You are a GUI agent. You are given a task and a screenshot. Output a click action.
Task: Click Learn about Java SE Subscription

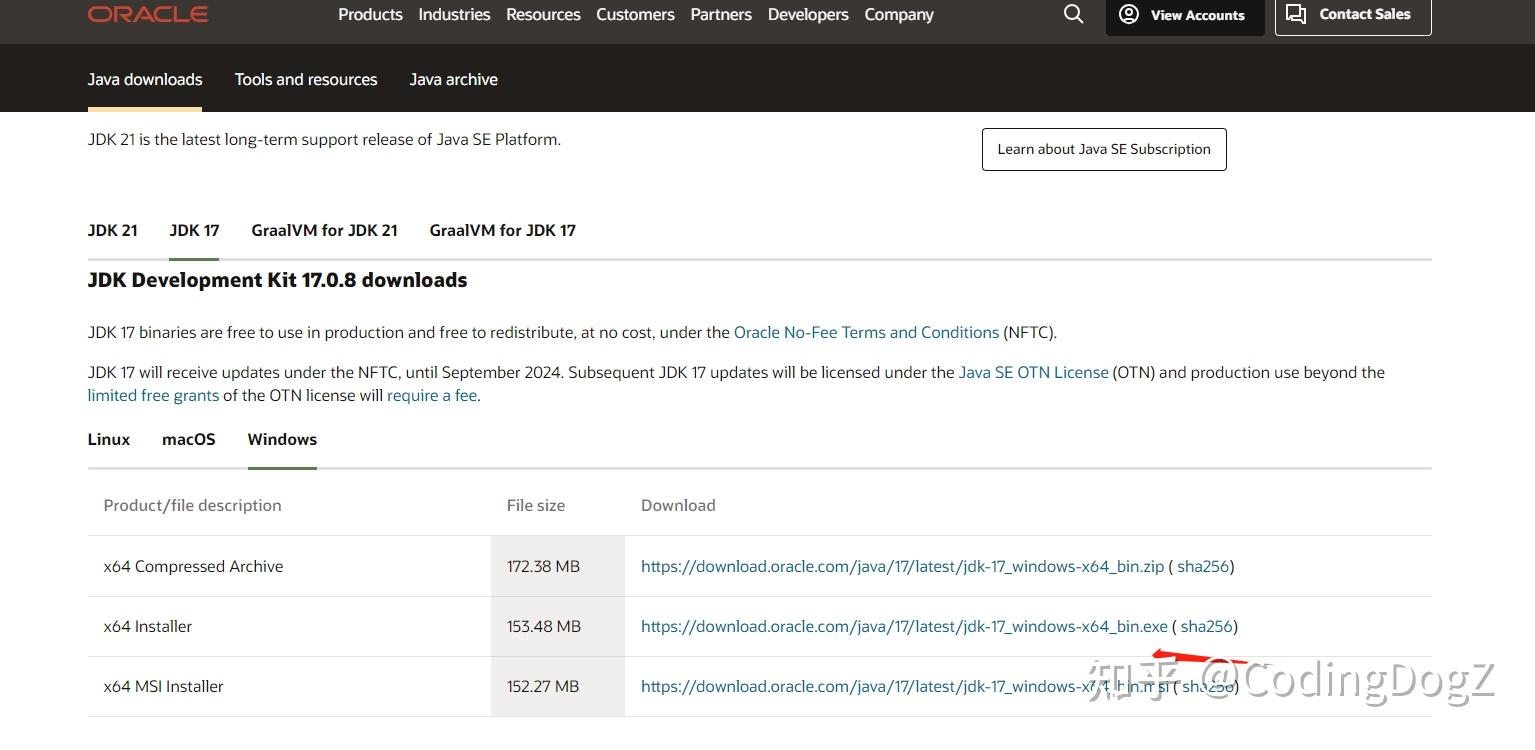pos(1103,150)
